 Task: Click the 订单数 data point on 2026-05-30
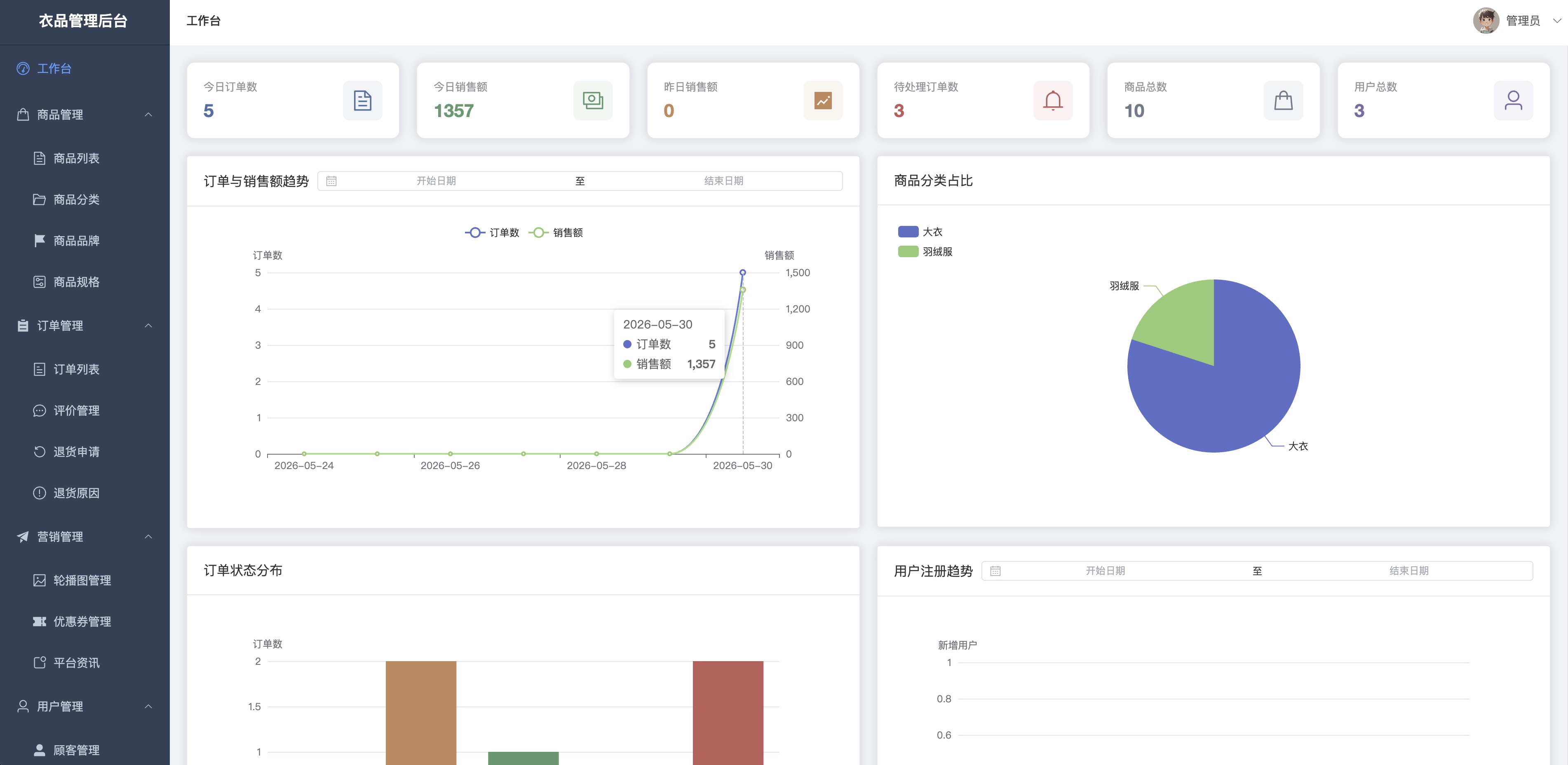click(743, 272)
